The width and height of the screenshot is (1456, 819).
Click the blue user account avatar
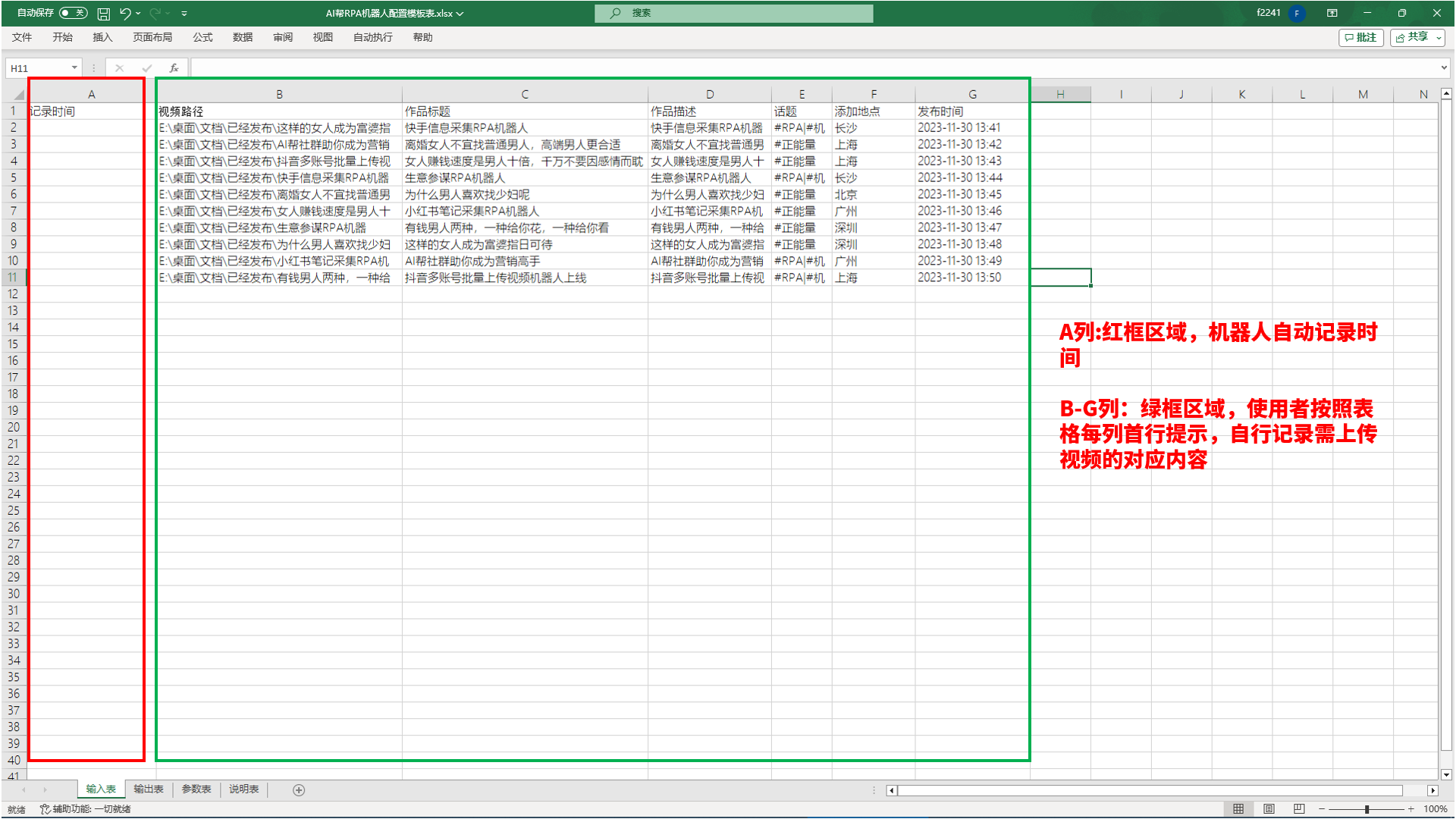click(x=1297, y=14)
